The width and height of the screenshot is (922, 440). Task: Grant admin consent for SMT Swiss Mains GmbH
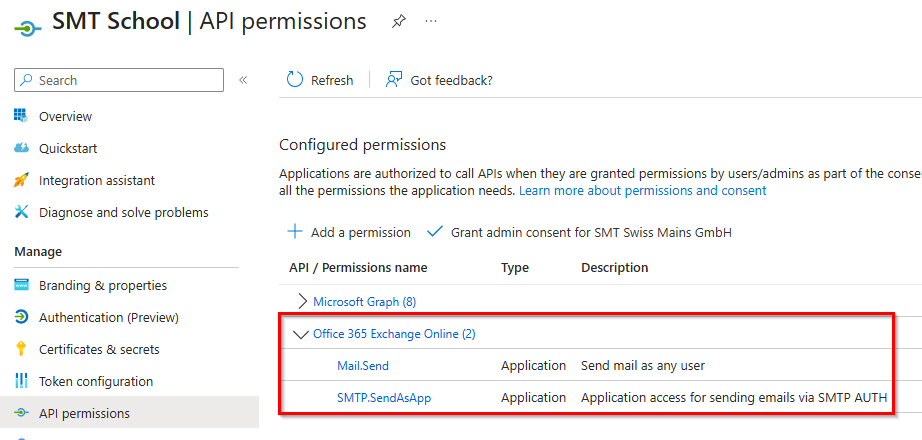pyautogui.click(x=580, y=232)
